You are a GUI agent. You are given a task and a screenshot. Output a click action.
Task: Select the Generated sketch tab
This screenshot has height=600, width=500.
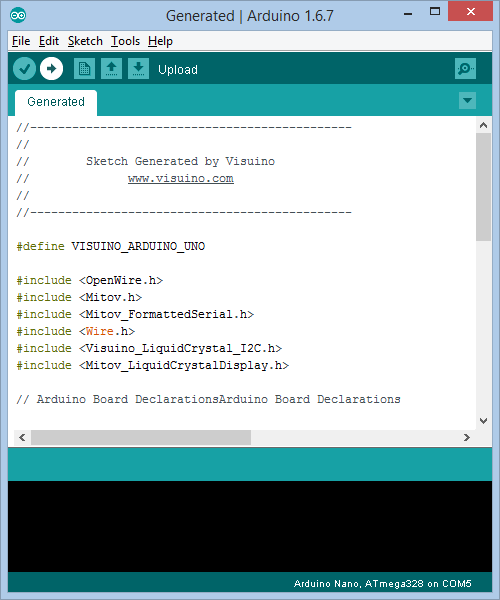click(x=56, y=102)
